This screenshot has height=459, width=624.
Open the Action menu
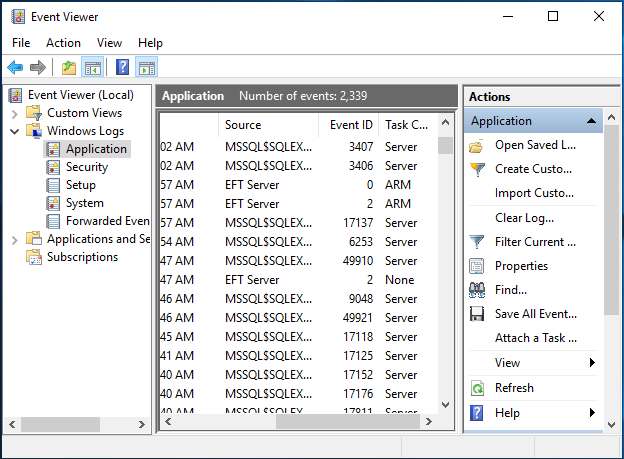coord(63,43)
